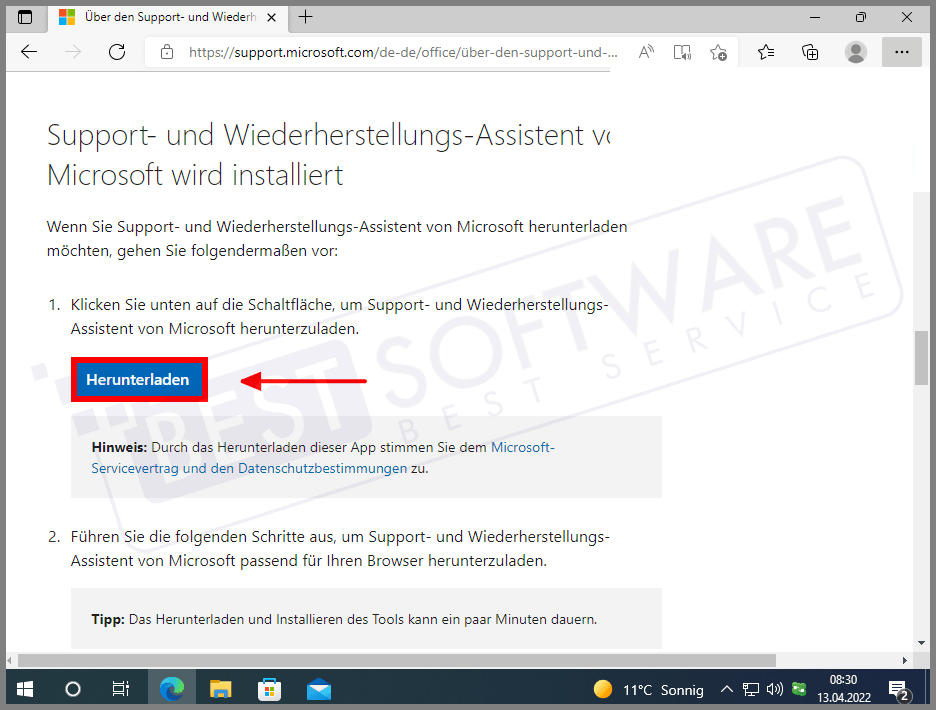Open the browser profile avatar
Image resolution: width=936 pixels, height=710 pixels.
[x=856, y=52]
